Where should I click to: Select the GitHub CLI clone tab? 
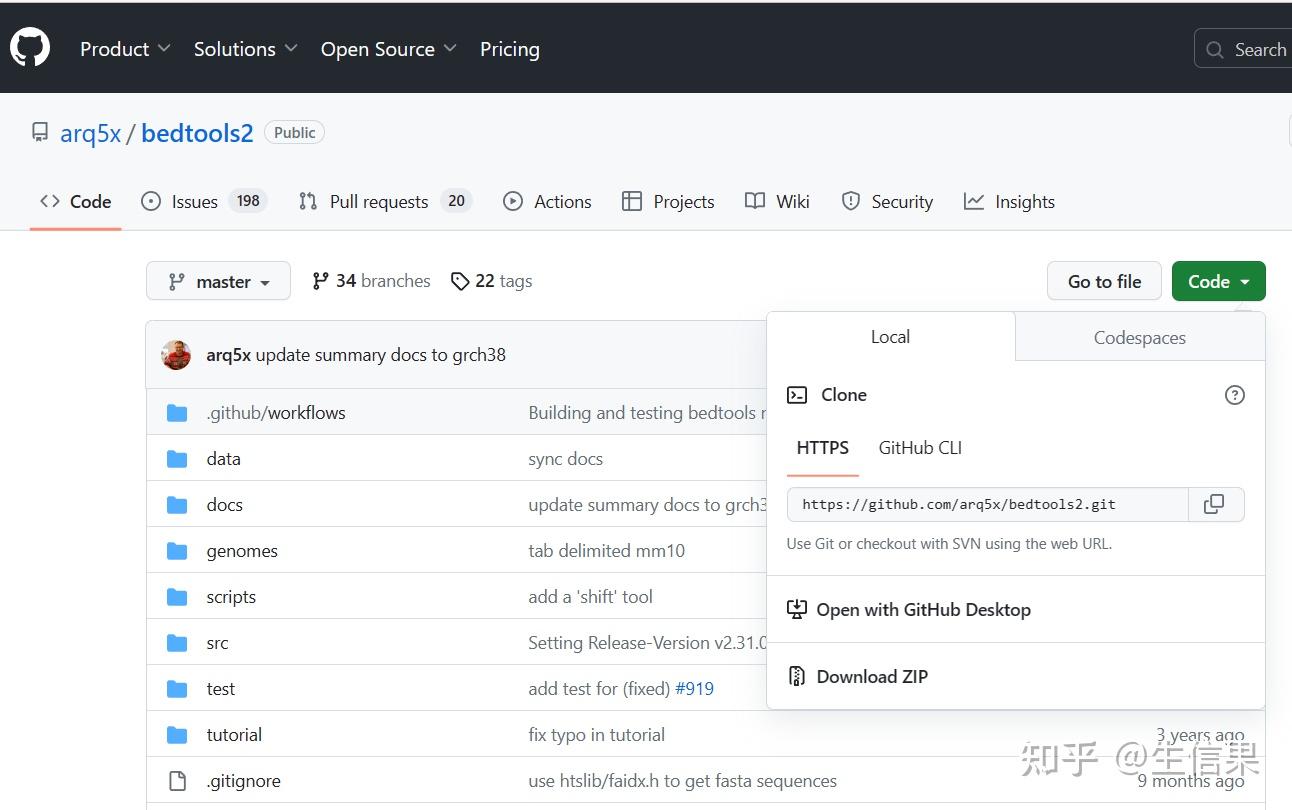(x=920, y=448)
